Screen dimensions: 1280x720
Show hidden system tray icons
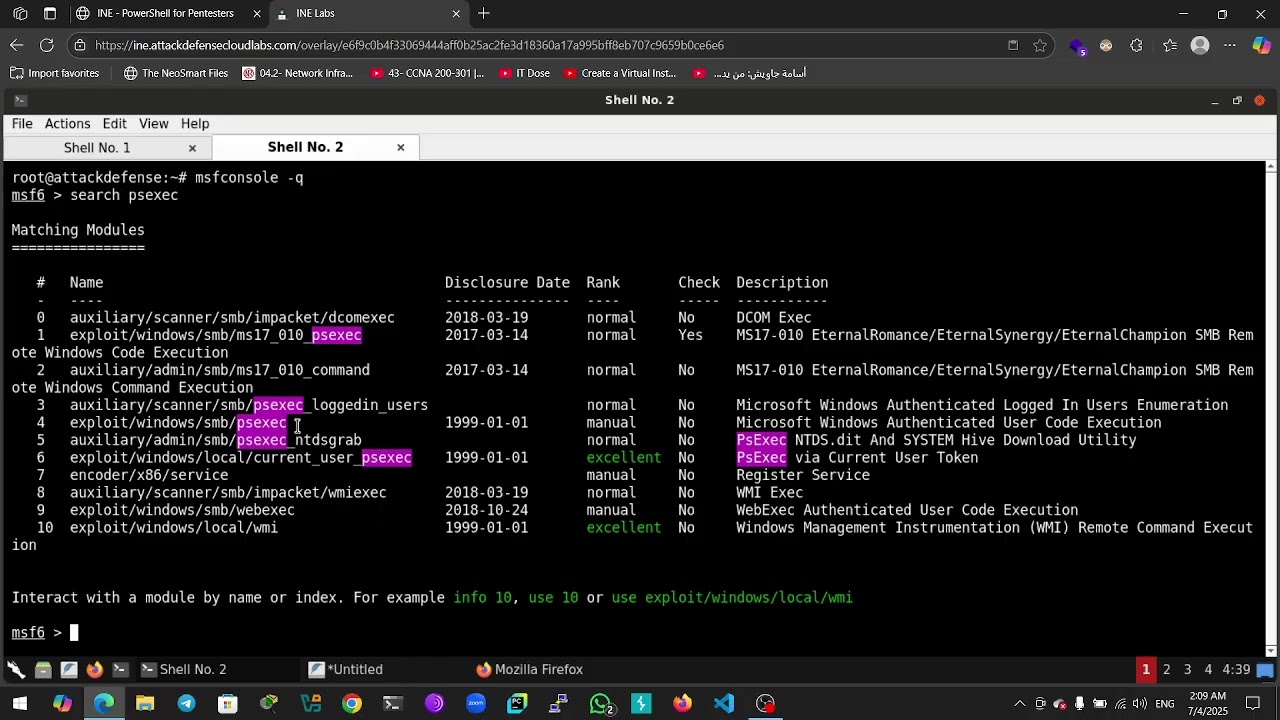[x=1019, y=704]
